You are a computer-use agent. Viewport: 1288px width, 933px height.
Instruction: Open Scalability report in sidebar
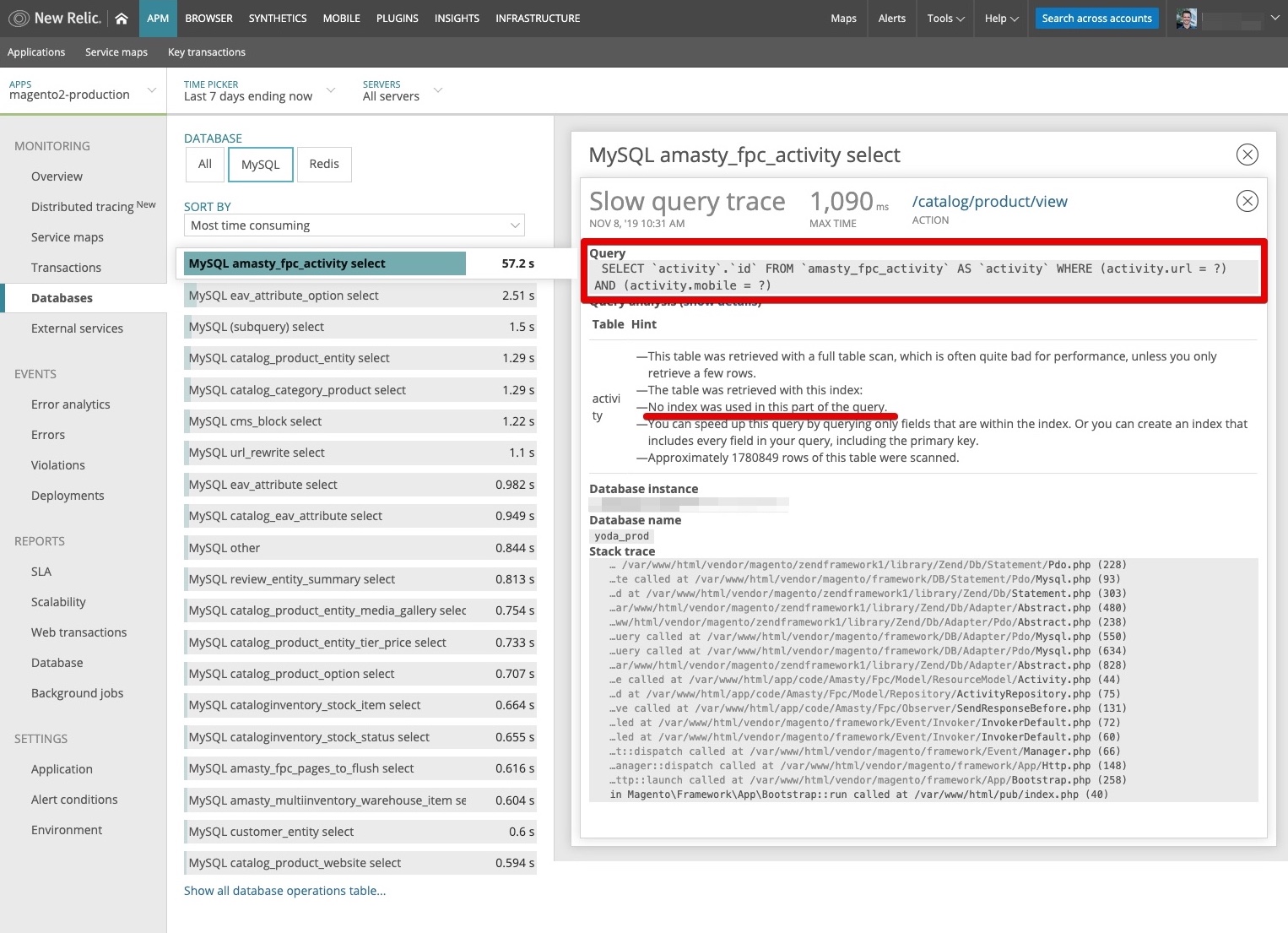tap(58, 602)
